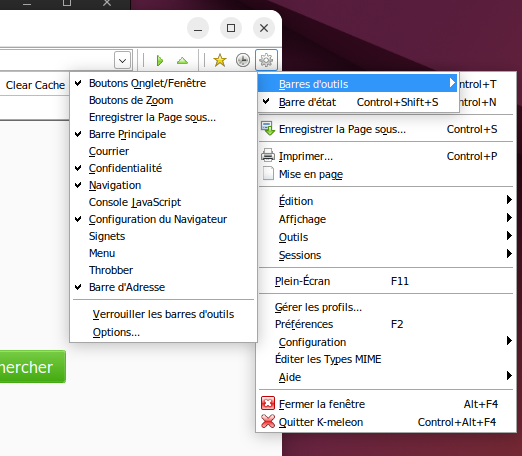Open bookmarks with the yellow star icon
The image size is (522, 456).
(220, 60)
